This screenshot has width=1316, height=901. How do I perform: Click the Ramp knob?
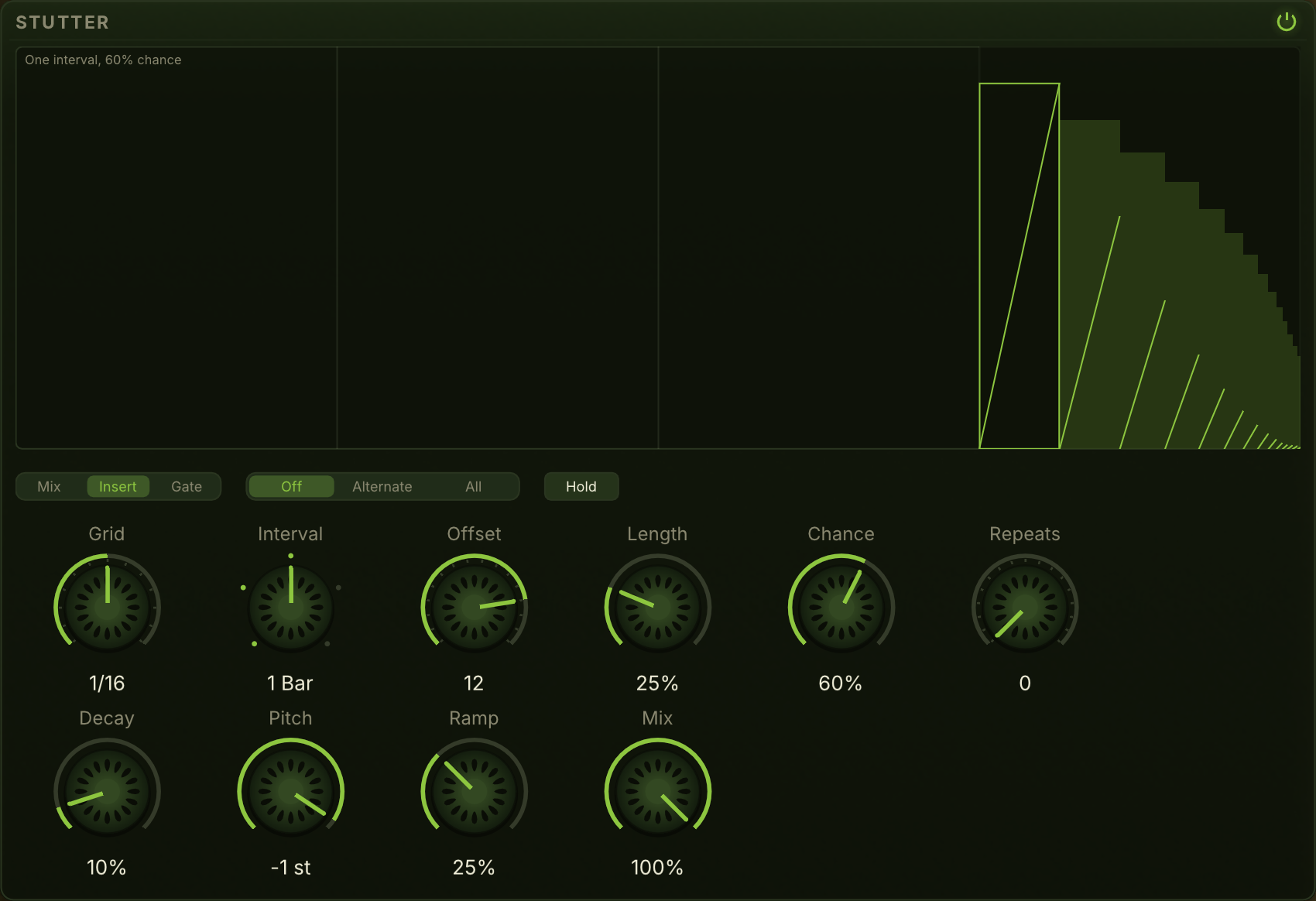point(474,790)
